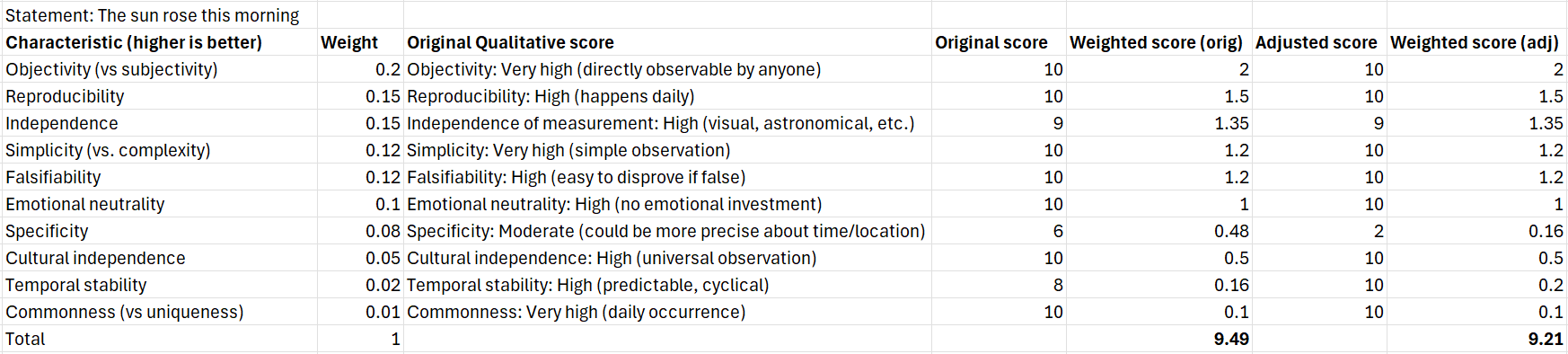Click the Original Qualitative score header
The image size is (1568, 354).
667,42
